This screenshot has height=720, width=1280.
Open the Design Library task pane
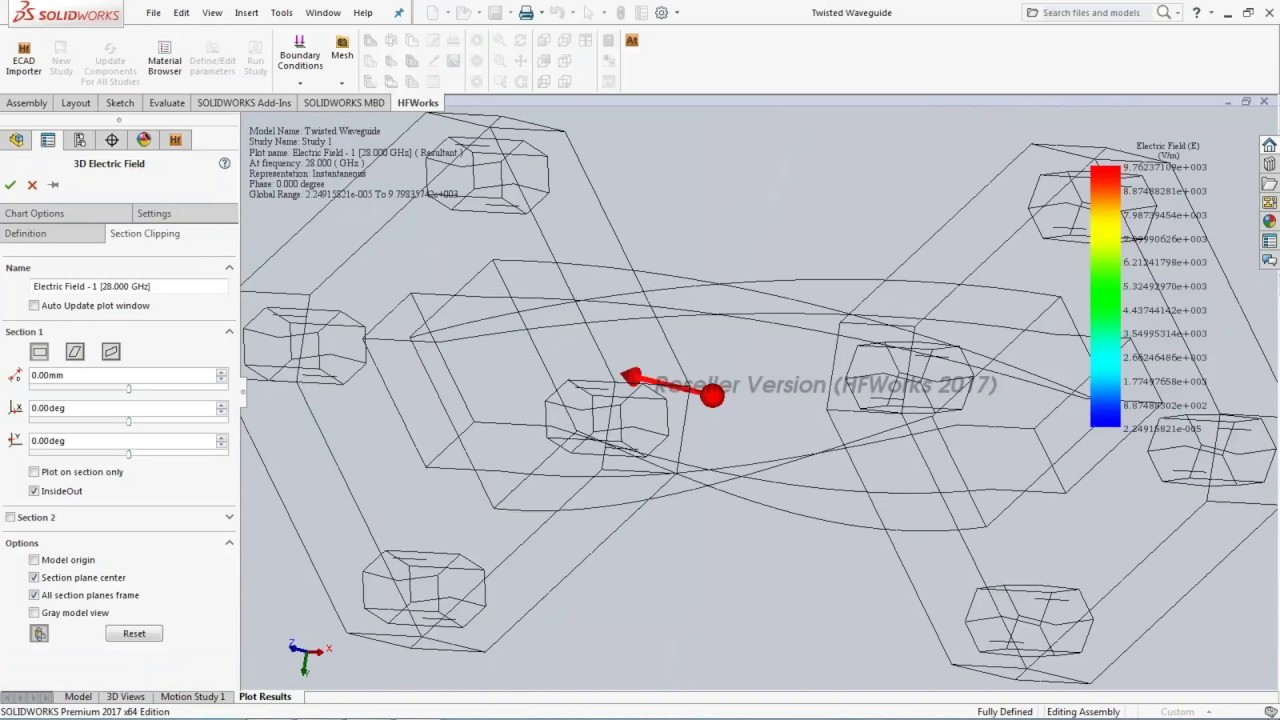[1269, 164]
